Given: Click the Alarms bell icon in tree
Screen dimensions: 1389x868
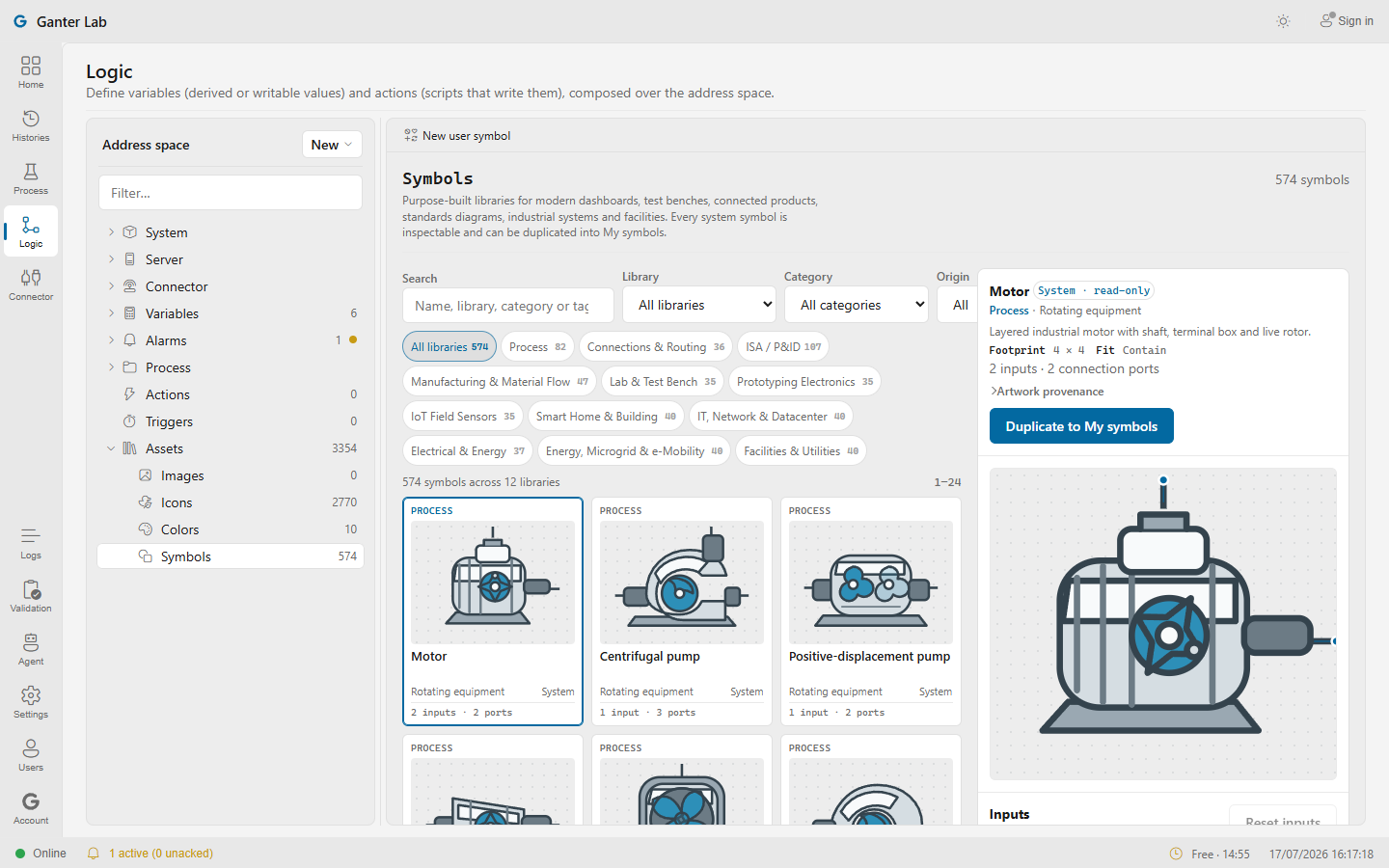Looking at the screenshot, I should (x=129, y=340).
